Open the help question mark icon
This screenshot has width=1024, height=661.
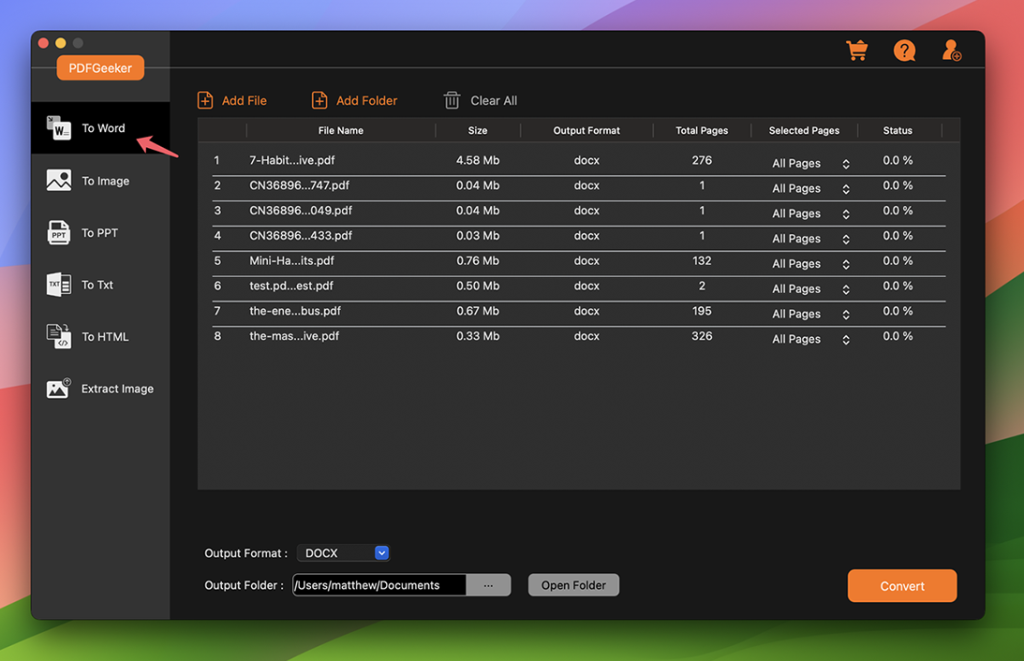pos(904,50)
